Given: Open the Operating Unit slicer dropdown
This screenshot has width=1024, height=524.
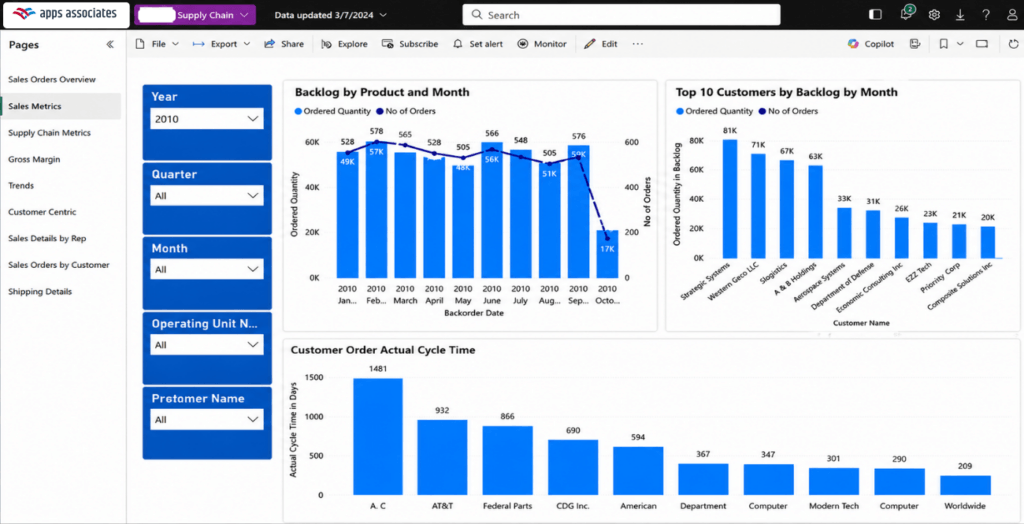Looking at the screenshot, I should [x=207, y=345].
